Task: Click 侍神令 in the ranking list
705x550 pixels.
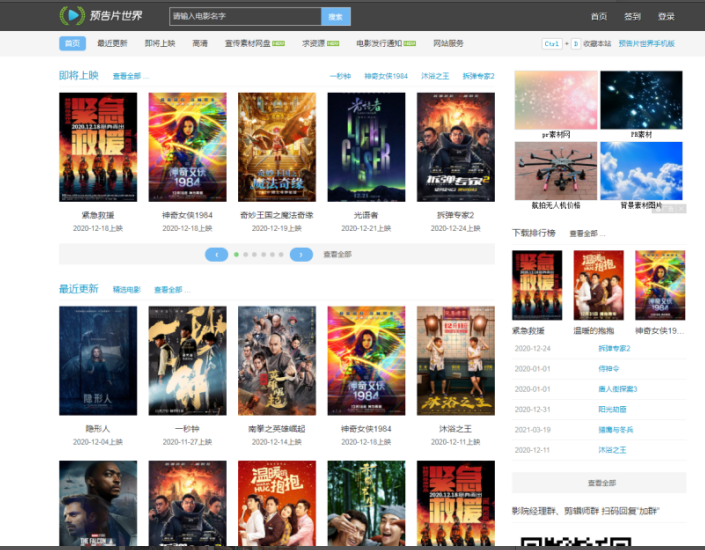Action: pos(609,369)
